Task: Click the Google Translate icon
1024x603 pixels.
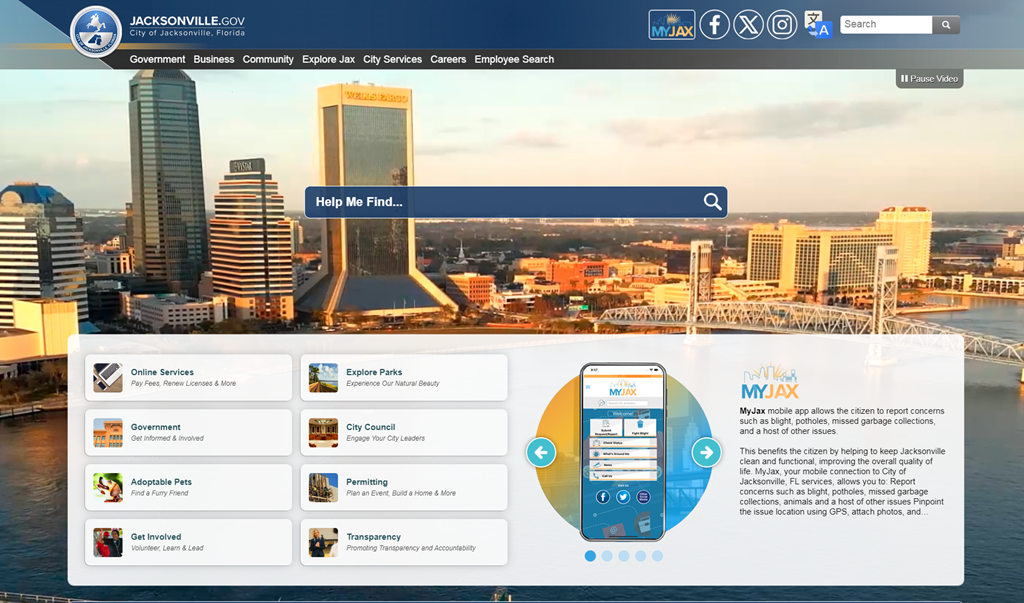Action: coord(814,24)
